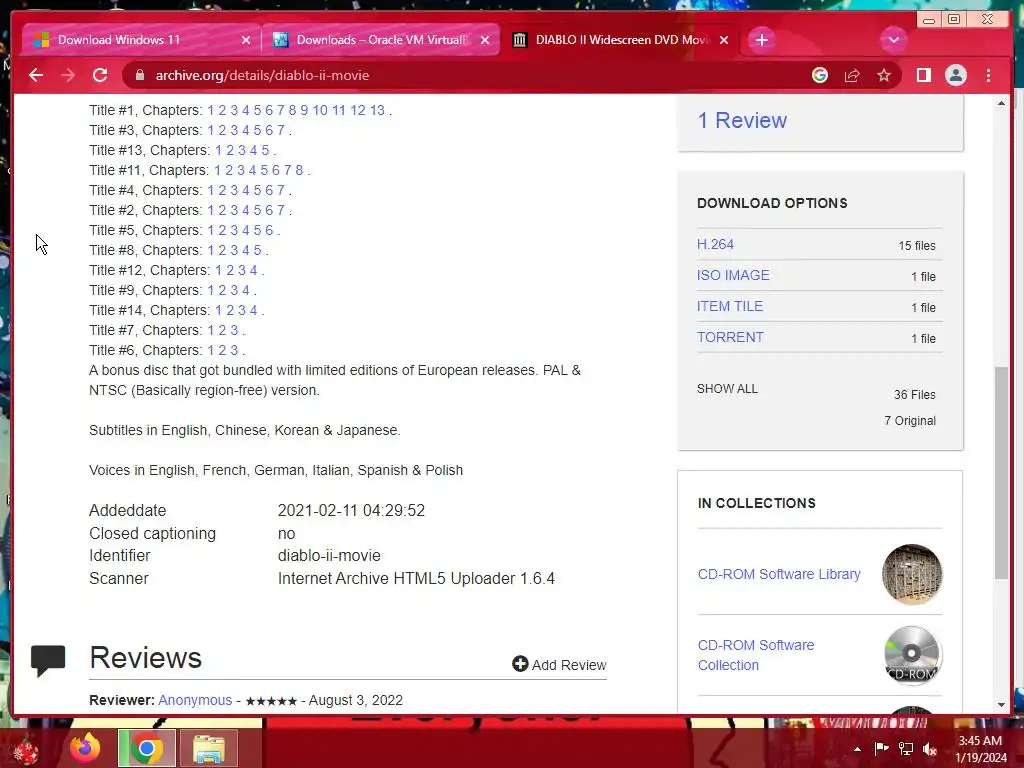Open Anonymous reviewer profile link
This screenshot has height=768, width=1024.
[x=195, y=700]
